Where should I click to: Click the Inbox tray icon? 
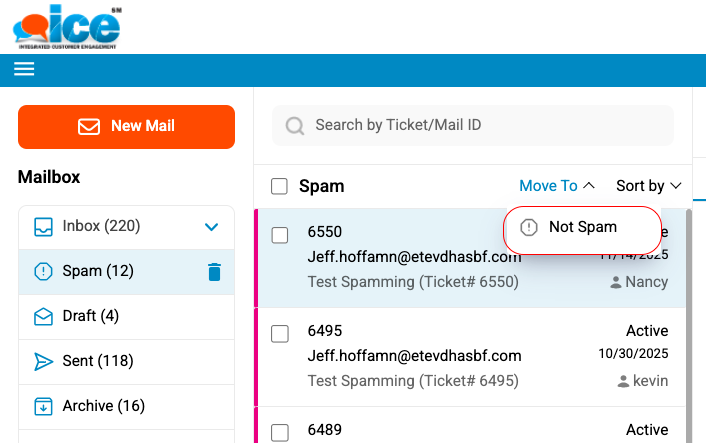[43, 227]
